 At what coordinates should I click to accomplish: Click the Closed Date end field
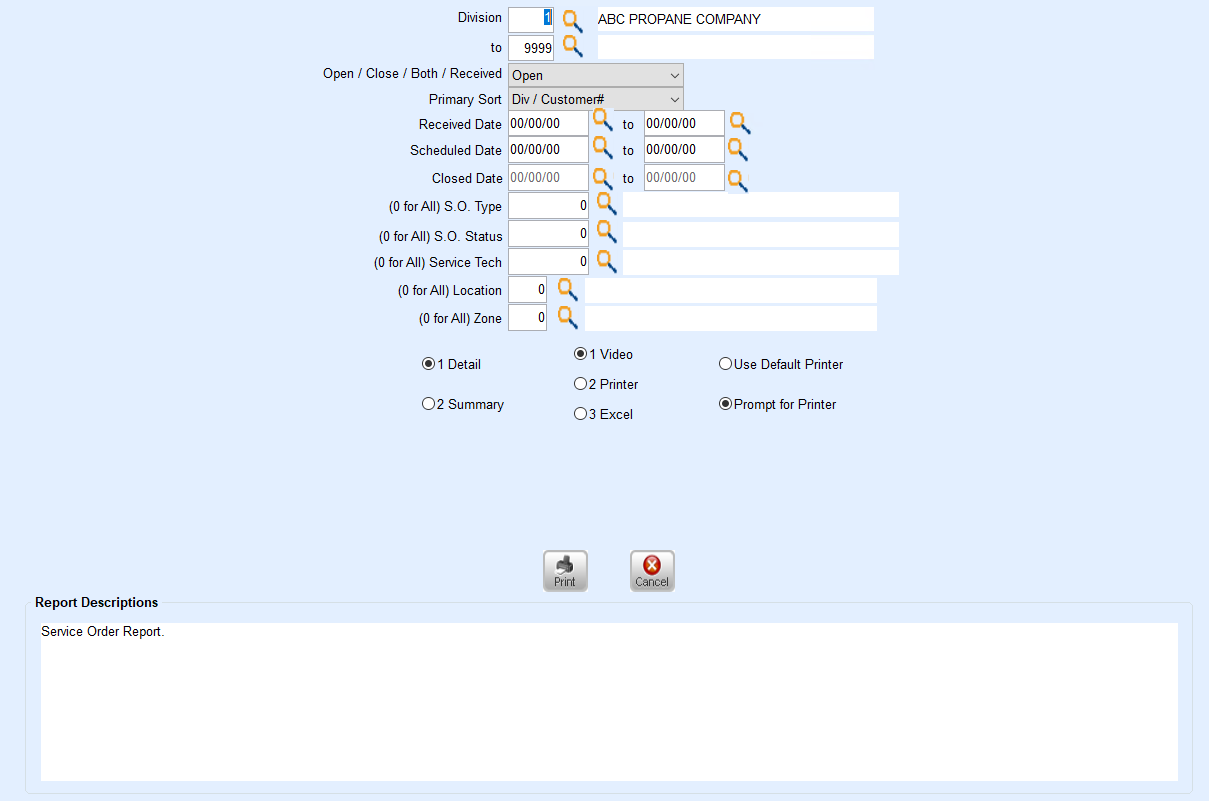click(x=684, y=178)
